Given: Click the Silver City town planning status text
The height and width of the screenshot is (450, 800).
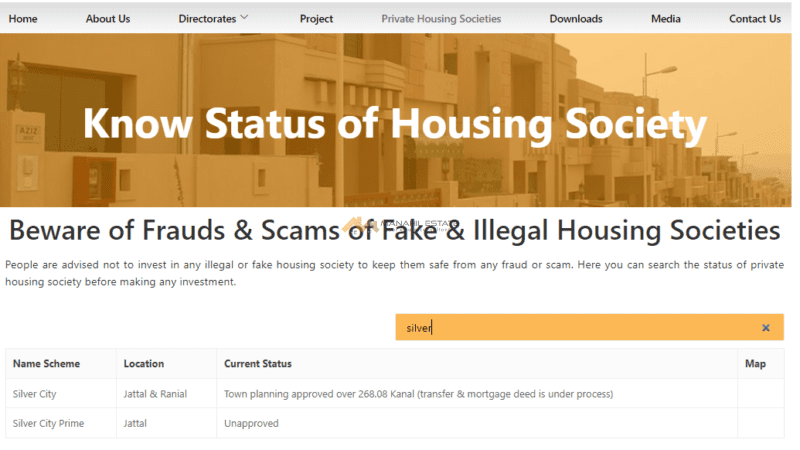Looking at the screenshot, I should (x=418, y=394).
